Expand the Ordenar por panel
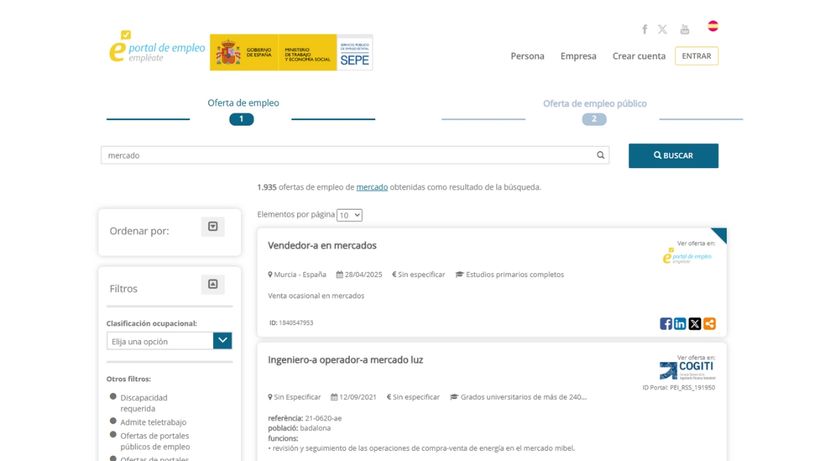This screenshot has width=820, height=461. click(x=213, y=226)
